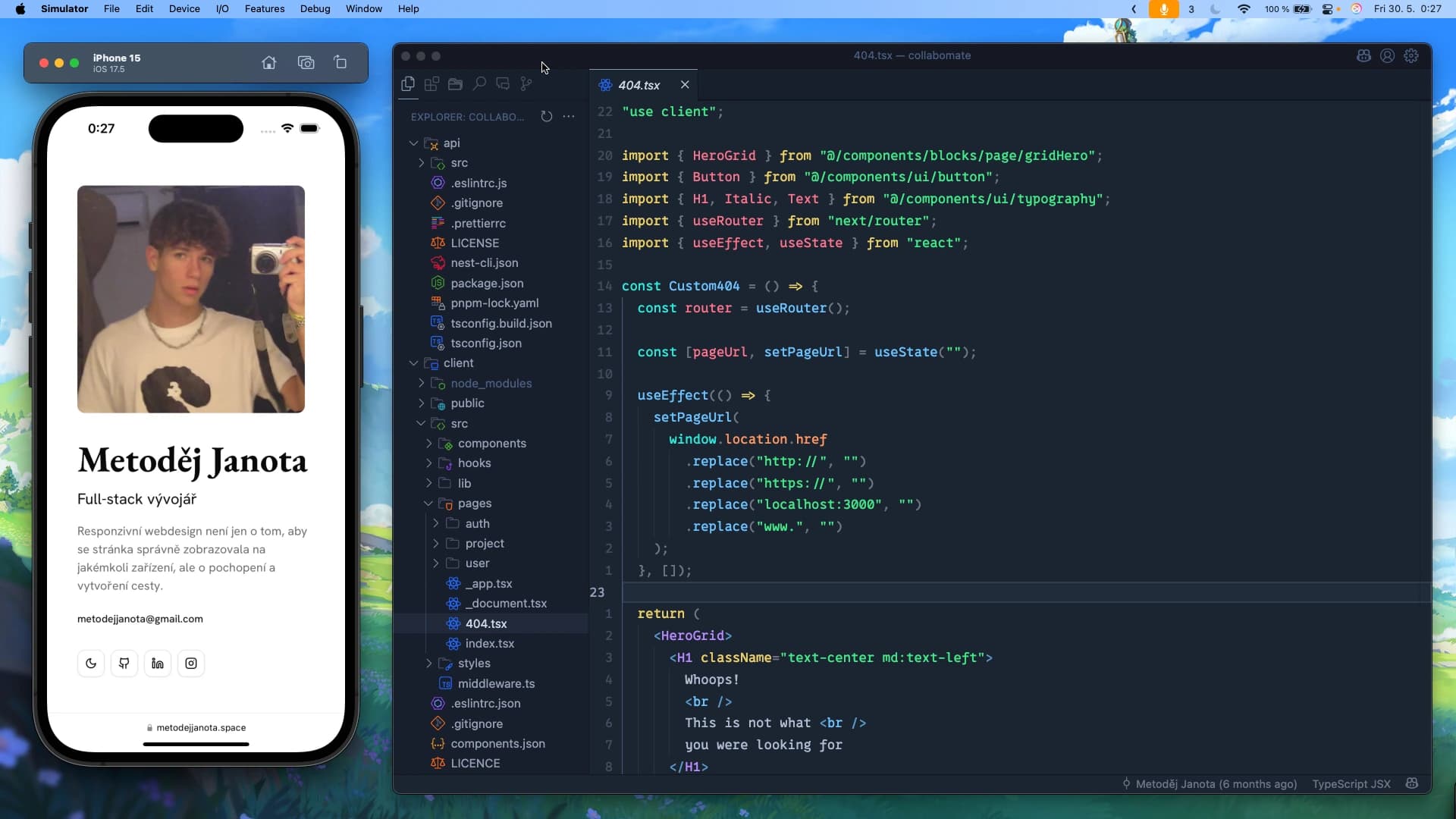The height and width of the screenshot is (819, 1456).
Task: Open the Explorer files view icon
Action: [408, 84]
